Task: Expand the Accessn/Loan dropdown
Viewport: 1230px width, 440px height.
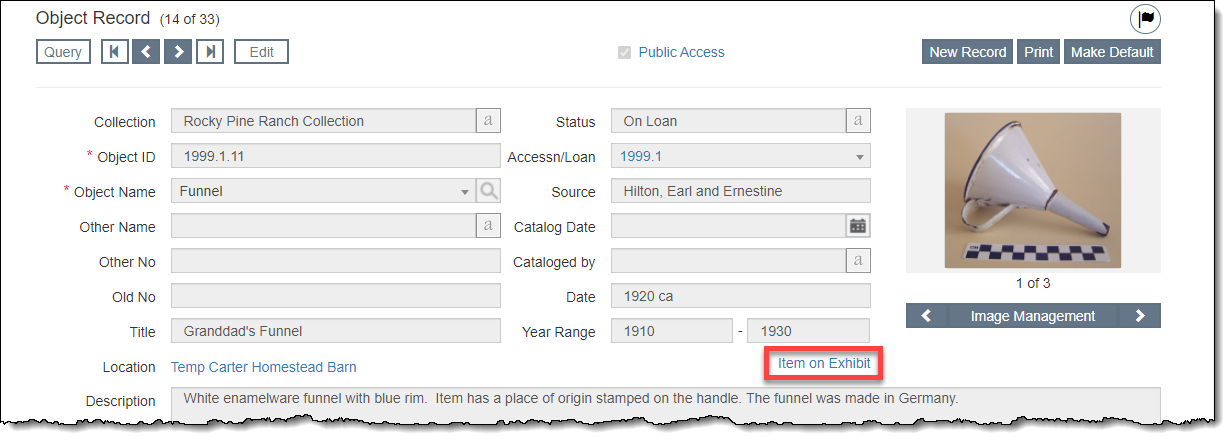Action: (x=859, y=157)
